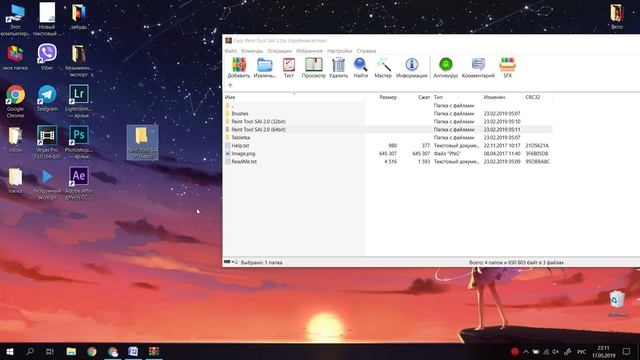Open the Windows Start menu
The width and height of the screenshot is (640, 360).
coord(10,351)
